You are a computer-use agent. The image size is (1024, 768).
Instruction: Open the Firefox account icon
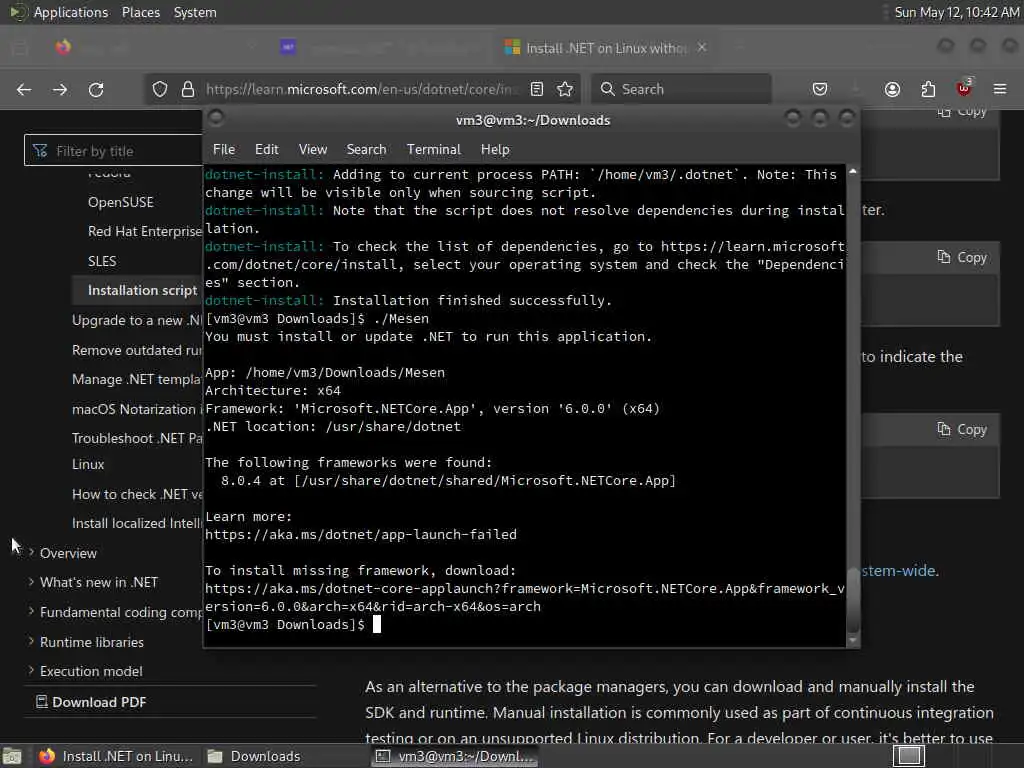point(892,89)
